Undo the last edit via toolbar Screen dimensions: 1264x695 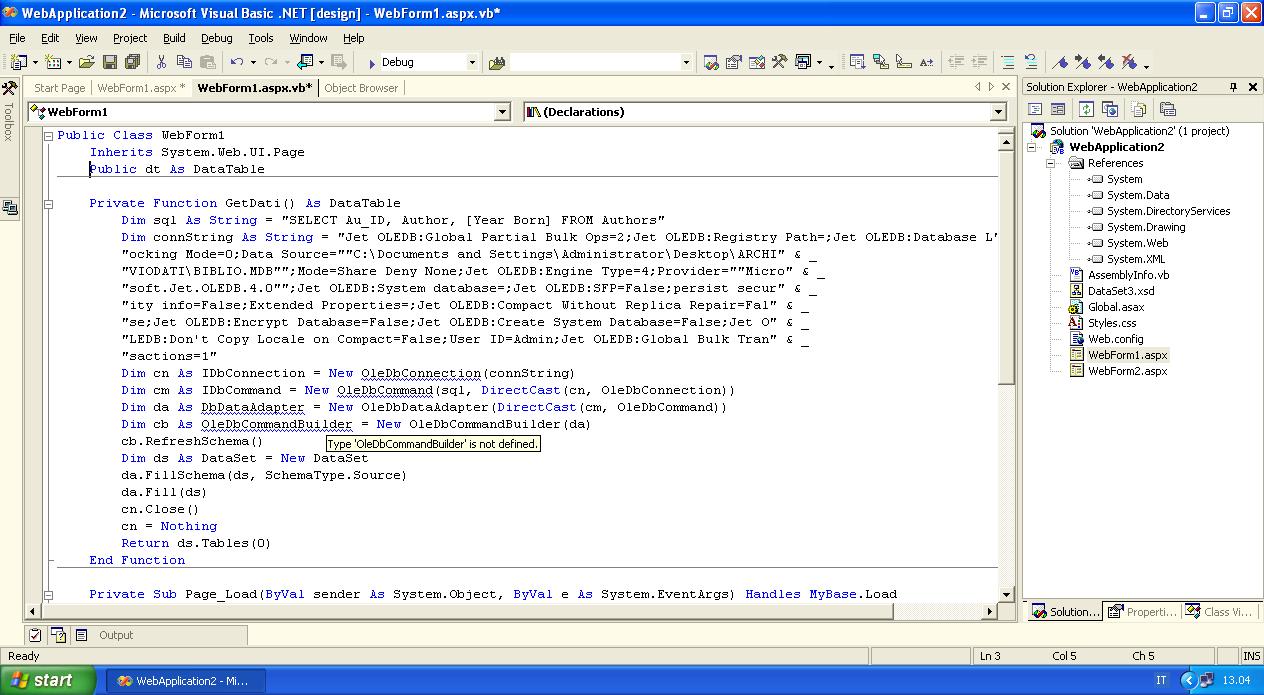236,62
